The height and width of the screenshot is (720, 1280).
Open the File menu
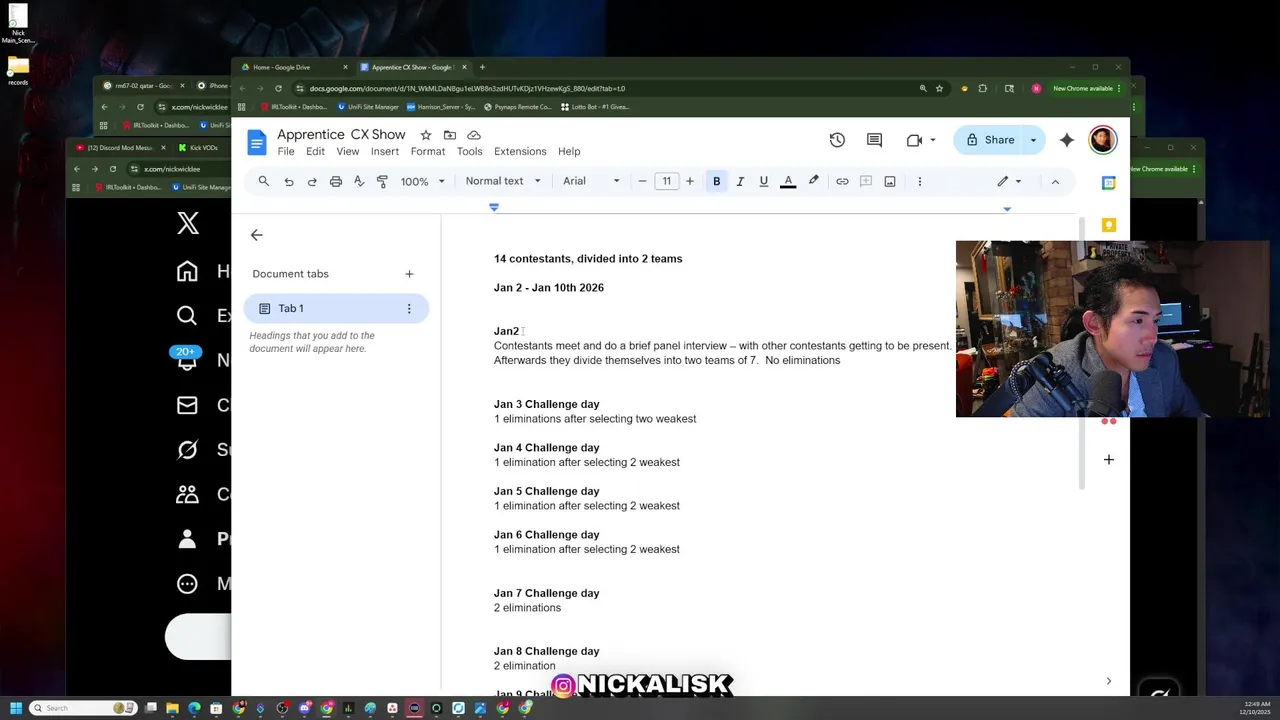point(286,152)
